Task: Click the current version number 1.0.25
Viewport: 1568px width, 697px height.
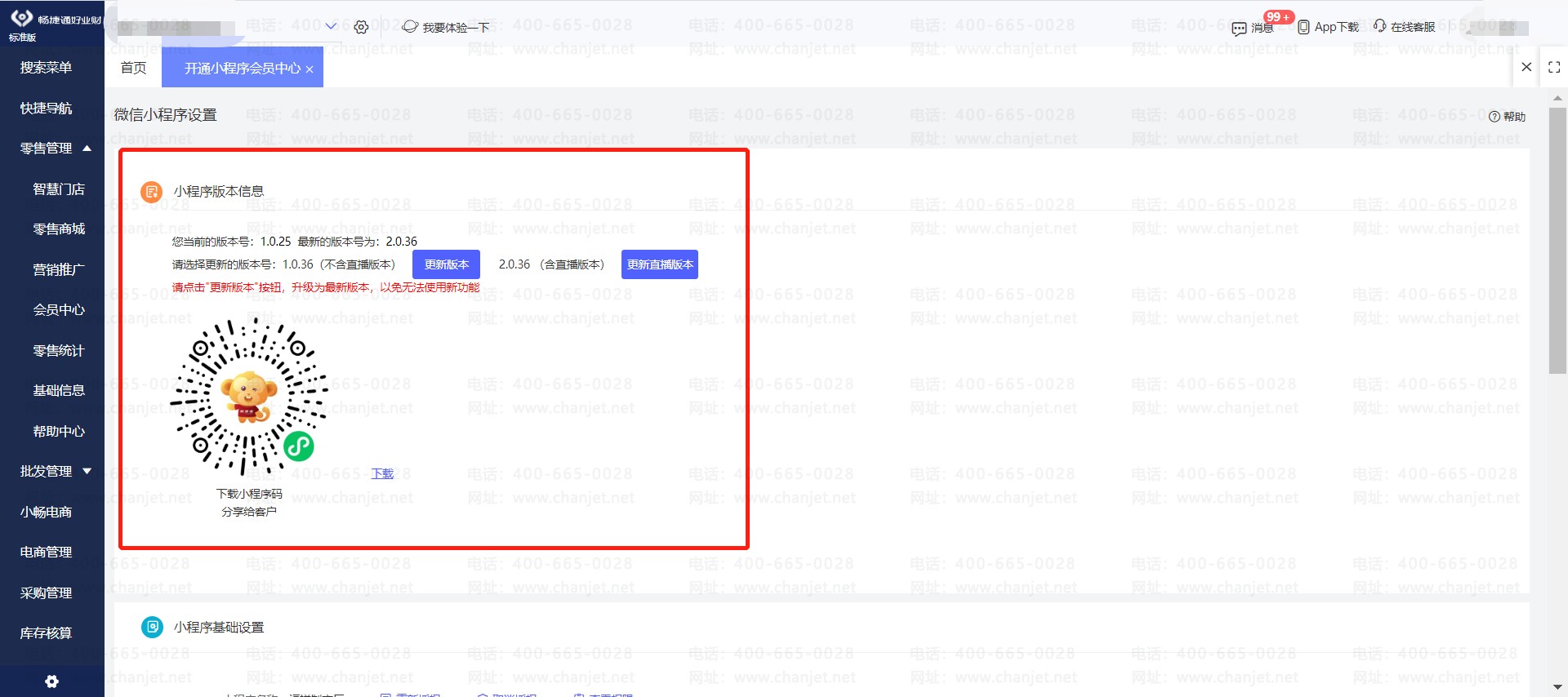Action: pyautogui.click(x=276, y=242)
